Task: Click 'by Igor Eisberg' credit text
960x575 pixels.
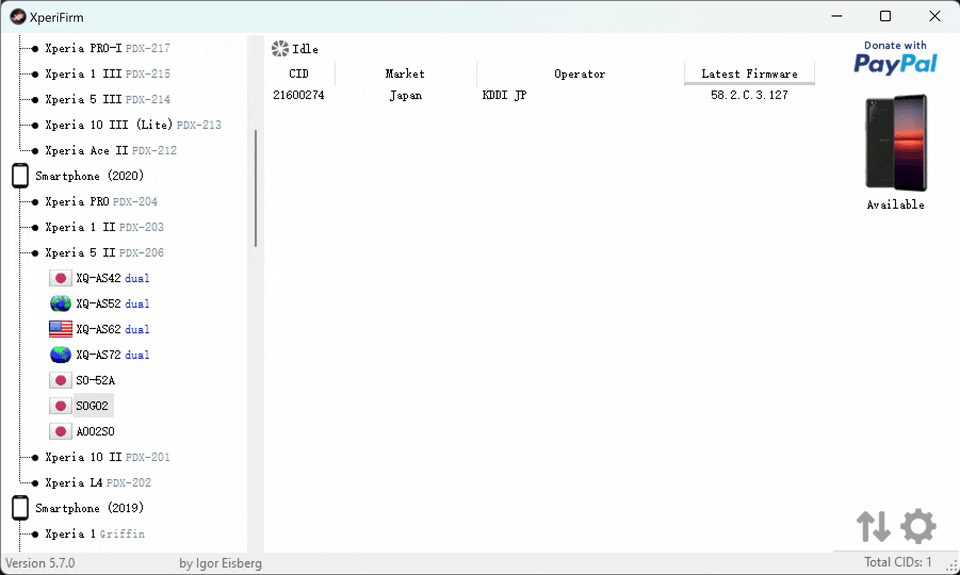Action: click(220, 563)
